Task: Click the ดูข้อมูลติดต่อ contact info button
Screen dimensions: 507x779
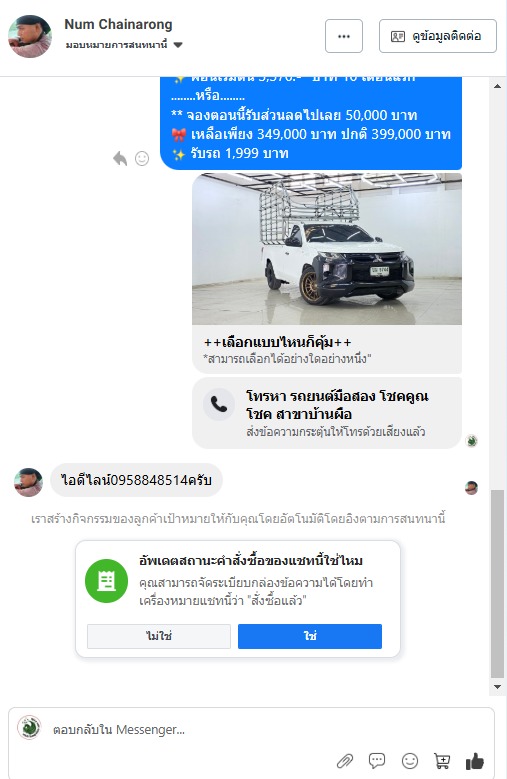Action: click(x=437, y=36)
